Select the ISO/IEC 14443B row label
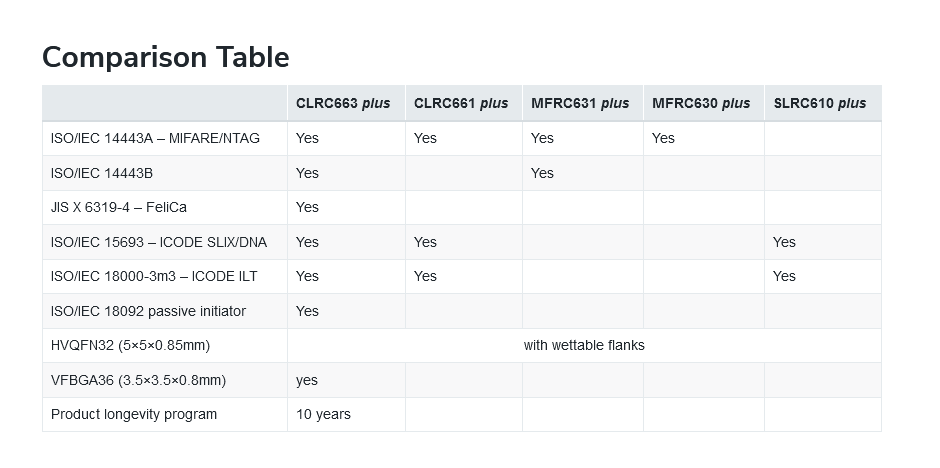940x468 pixels. click(102, 173)
